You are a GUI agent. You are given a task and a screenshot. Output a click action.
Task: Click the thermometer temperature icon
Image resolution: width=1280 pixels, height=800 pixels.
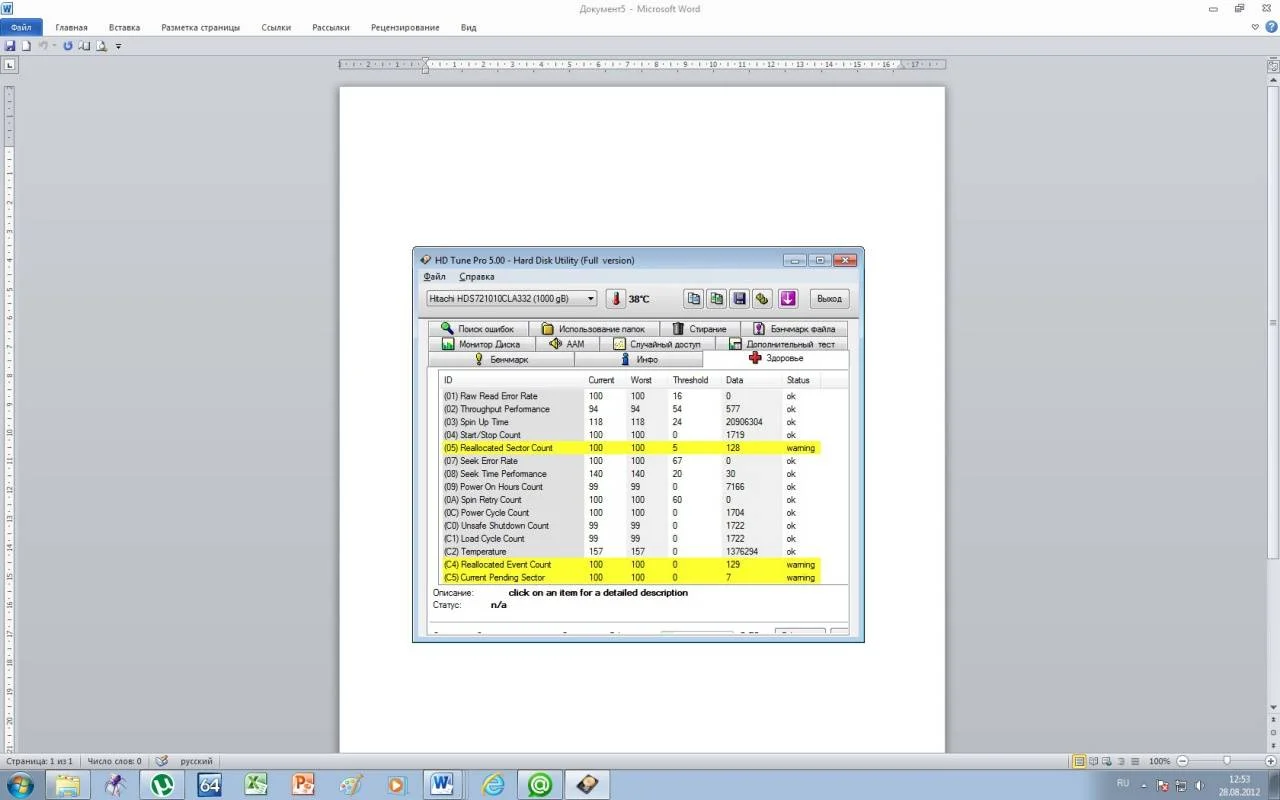pos(615,298)
